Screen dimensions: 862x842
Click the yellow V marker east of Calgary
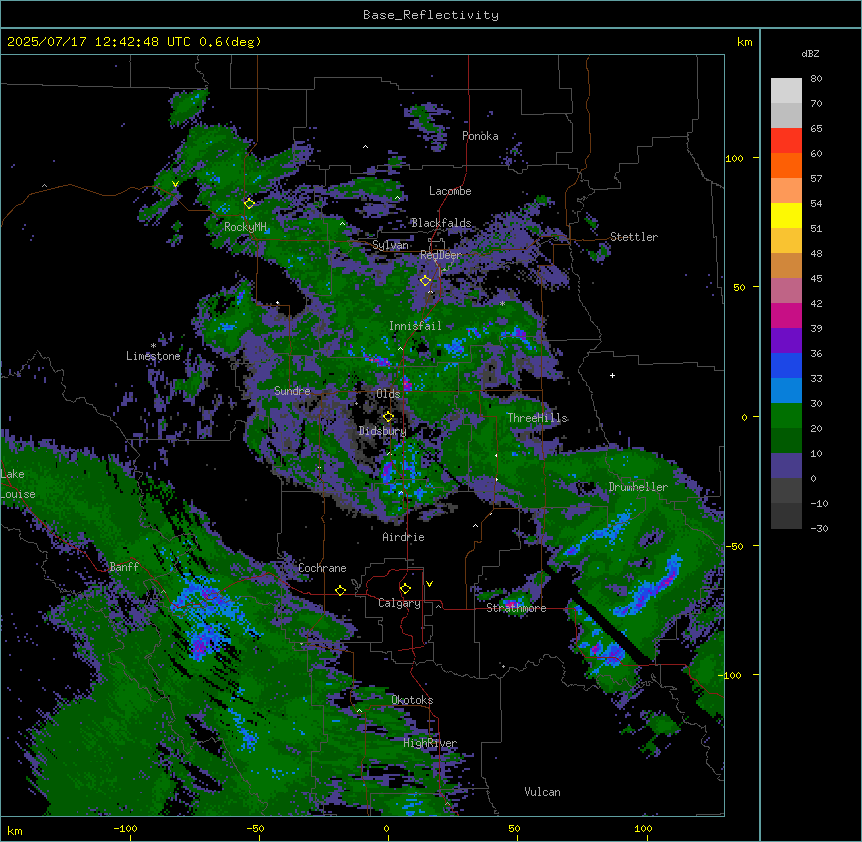(429, 584)
